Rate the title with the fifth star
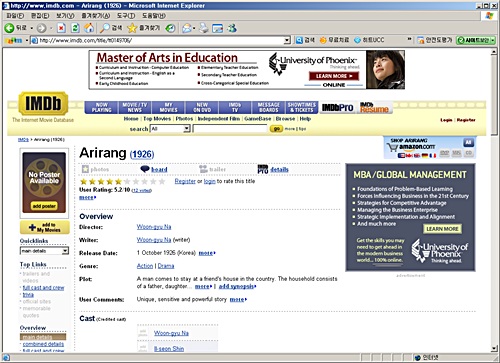 tap(118, 181)
